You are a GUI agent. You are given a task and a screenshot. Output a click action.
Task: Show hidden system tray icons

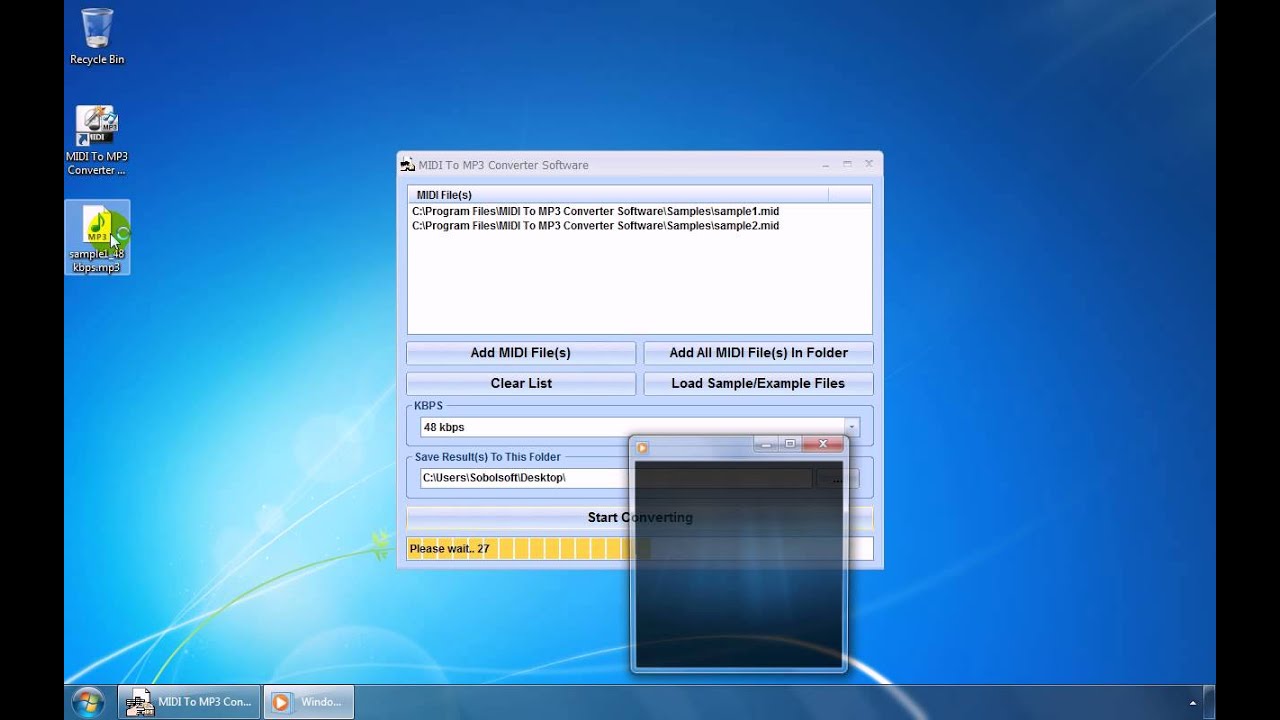click(1192, 703)
